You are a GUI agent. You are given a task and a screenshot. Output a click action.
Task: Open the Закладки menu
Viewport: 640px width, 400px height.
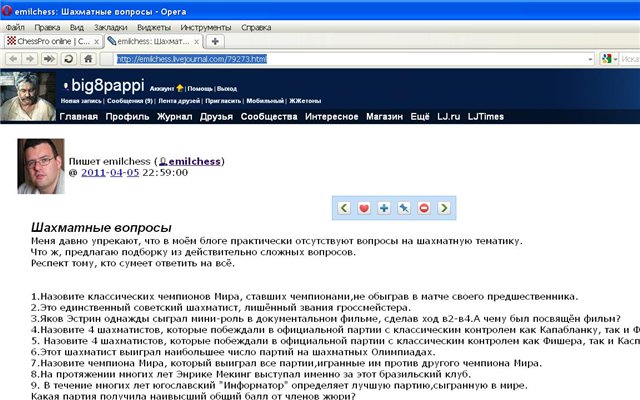(x=110, y=26)
